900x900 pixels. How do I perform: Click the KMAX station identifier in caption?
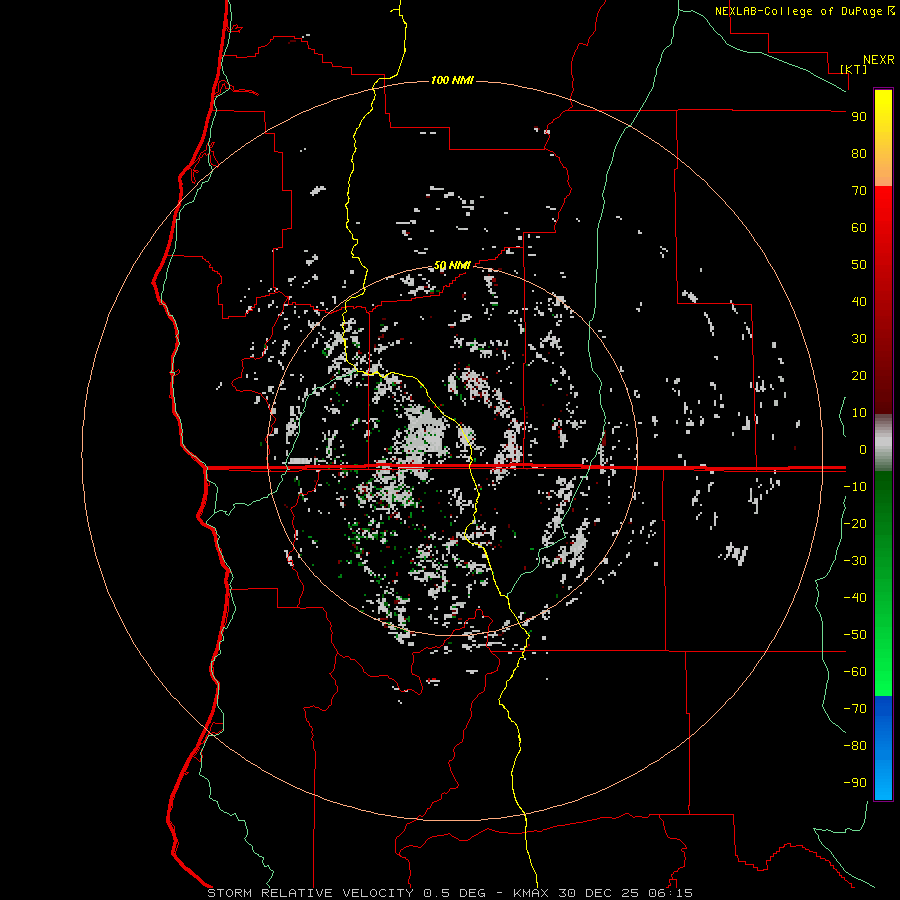[x=533, y=892]
